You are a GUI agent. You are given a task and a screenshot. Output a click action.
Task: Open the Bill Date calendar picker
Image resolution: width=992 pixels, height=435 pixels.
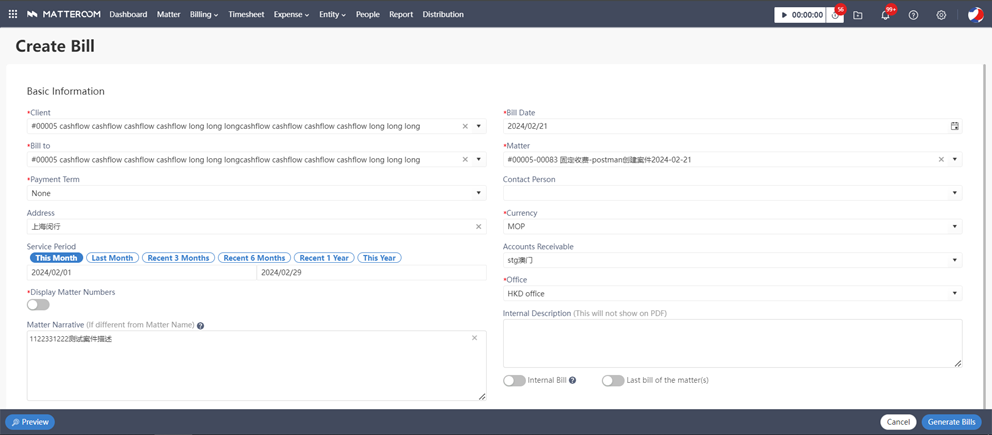954,127
